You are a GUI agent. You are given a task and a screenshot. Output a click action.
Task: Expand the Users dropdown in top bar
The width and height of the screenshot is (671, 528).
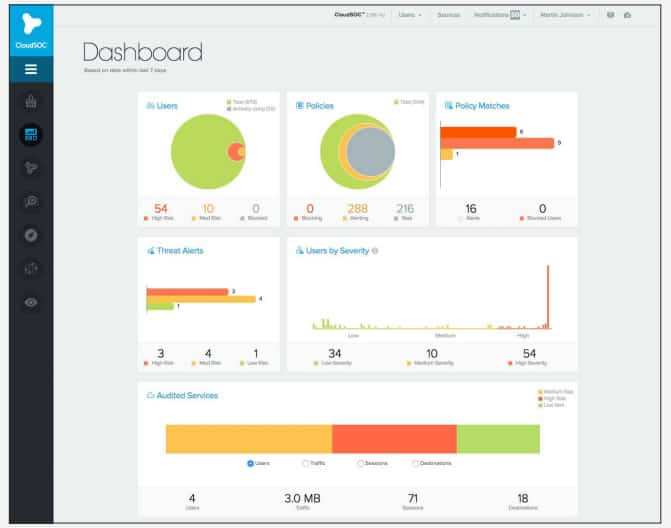coord(410,15)
